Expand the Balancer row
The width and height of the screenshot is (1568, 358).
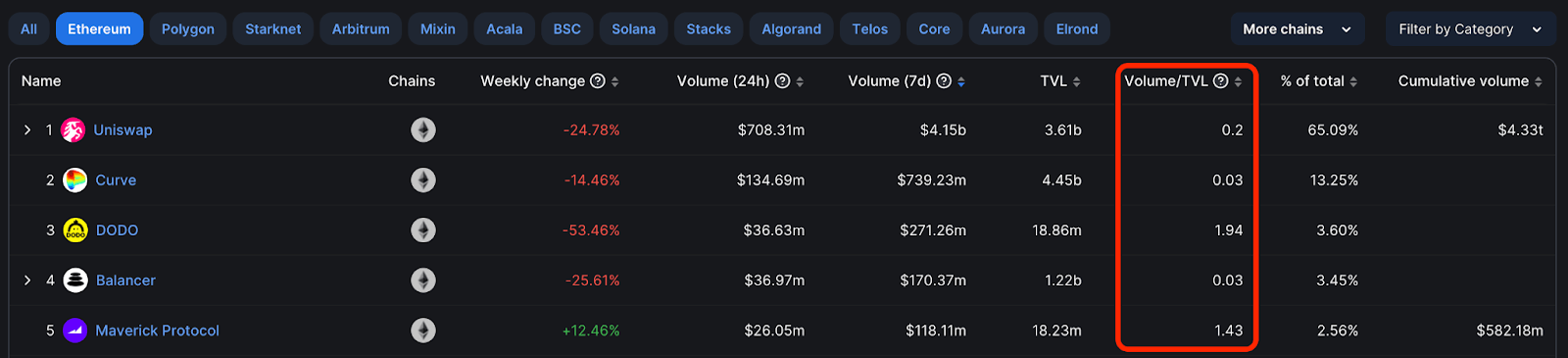[27, 280]
